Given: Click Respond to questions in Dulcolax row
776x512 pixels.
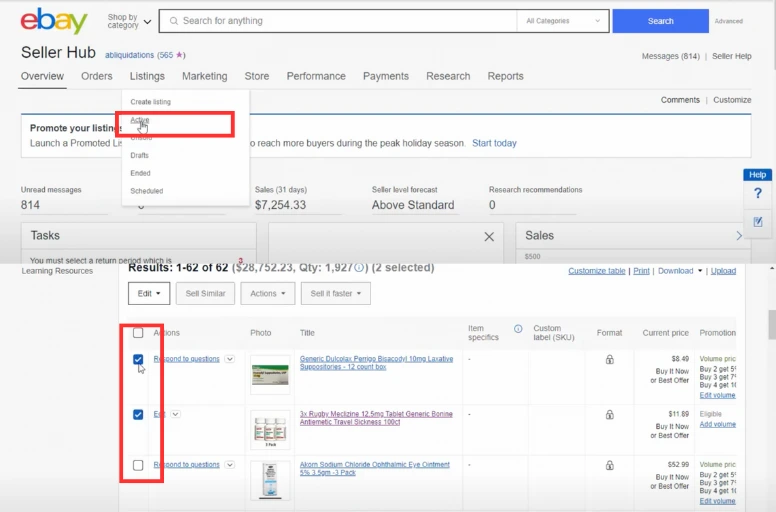Looking at the screenshot, I should (x=187, y=359).
